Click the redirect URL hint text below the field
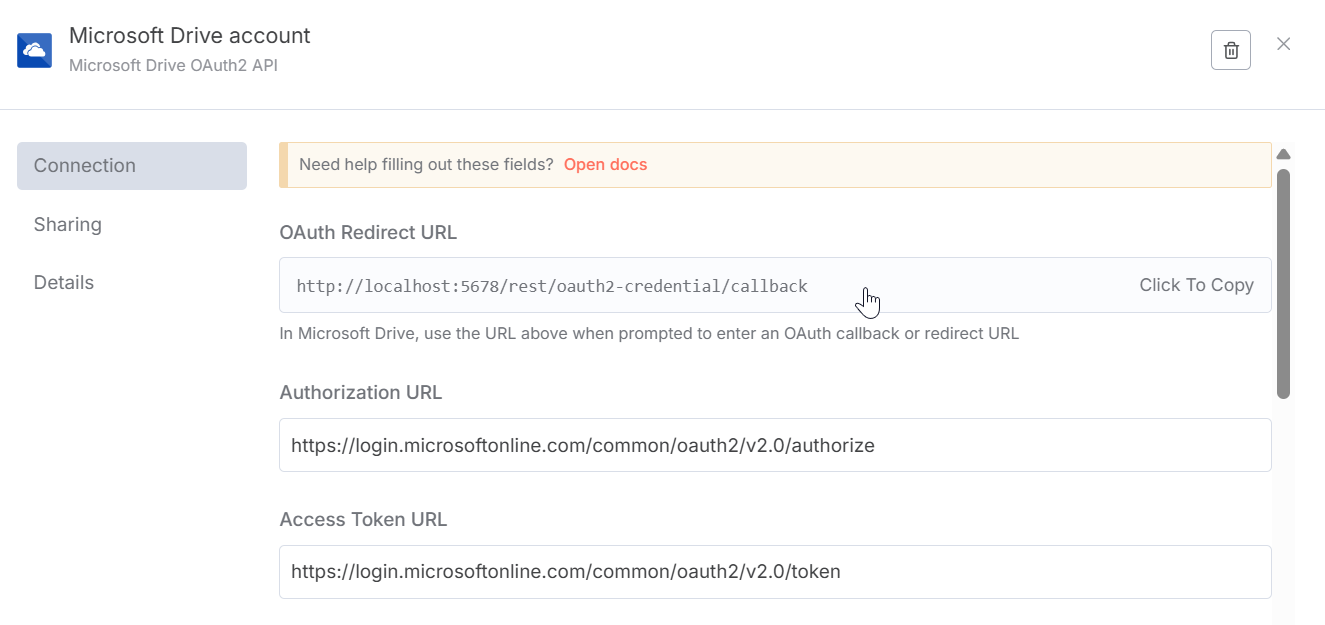This screenshot has width=1325, height=625. 649,334
